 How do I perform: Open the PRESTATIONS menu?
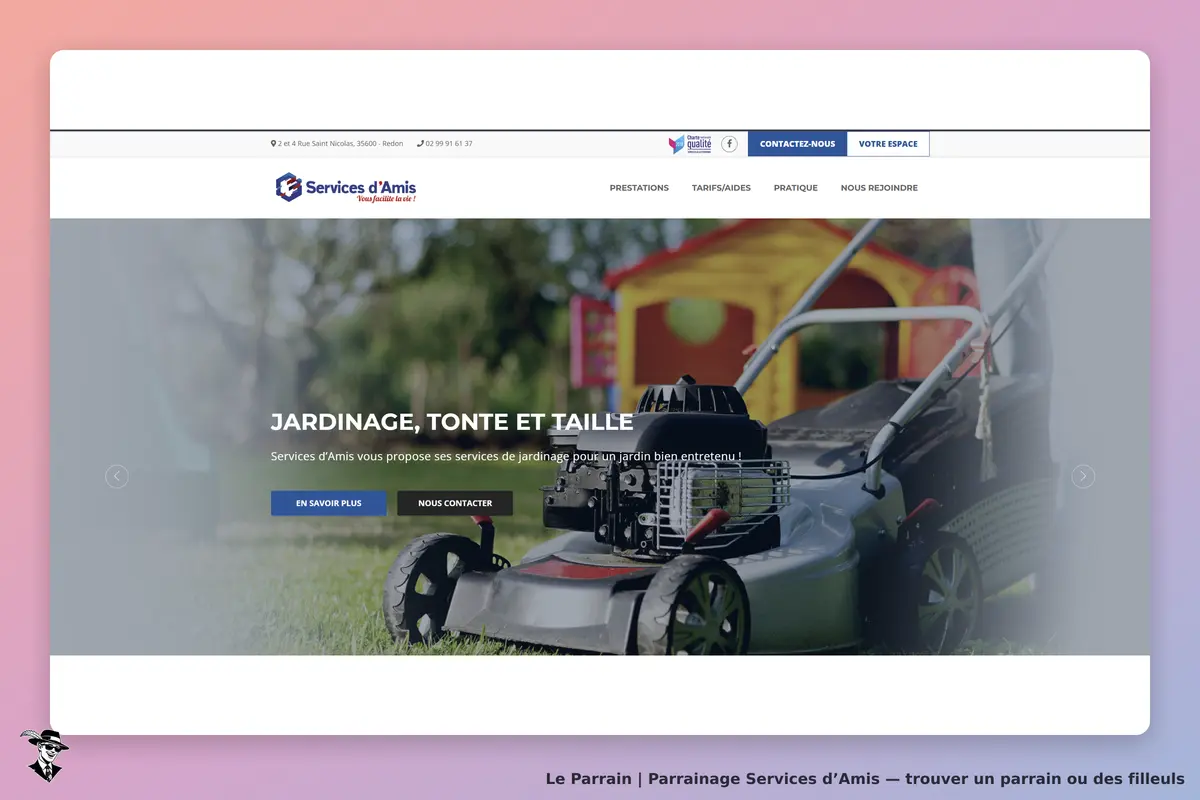[x=639, y=188]
